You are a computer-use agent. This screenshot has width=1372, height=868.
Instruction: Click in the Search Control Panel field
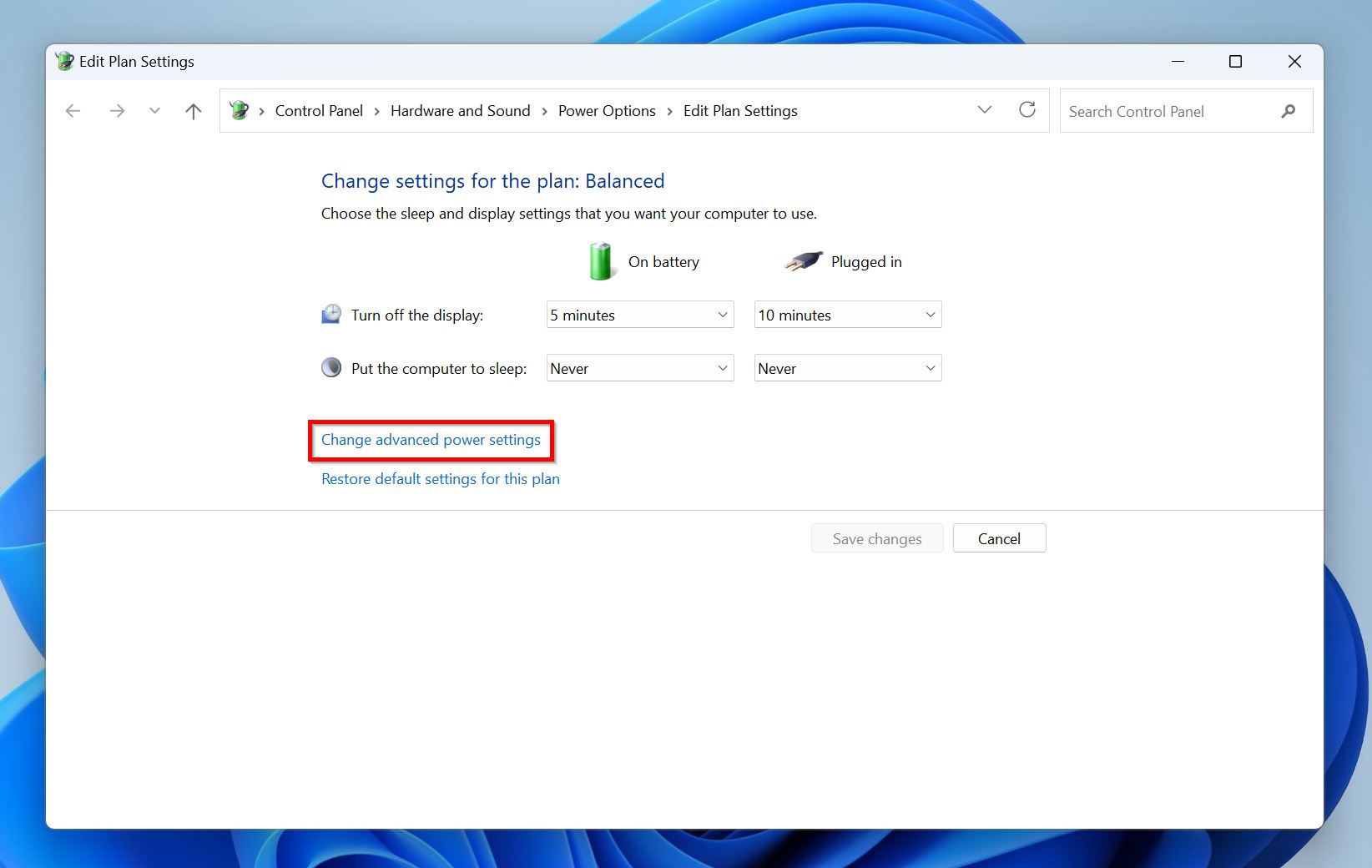click(x=1168, y=111)
